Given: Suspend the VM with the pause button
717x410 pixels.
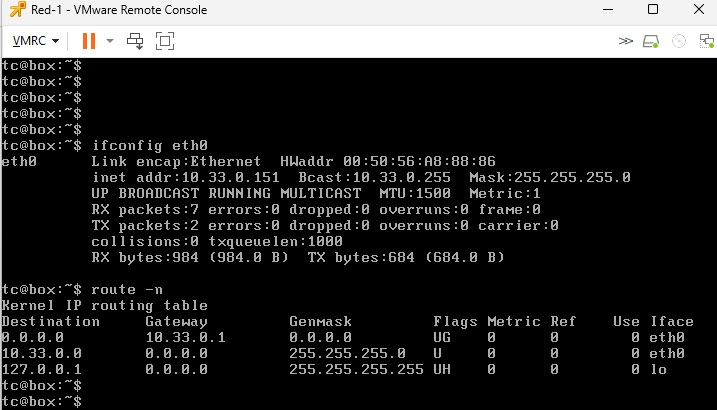Looking at the screenshot, I should (x=88, y=41).
